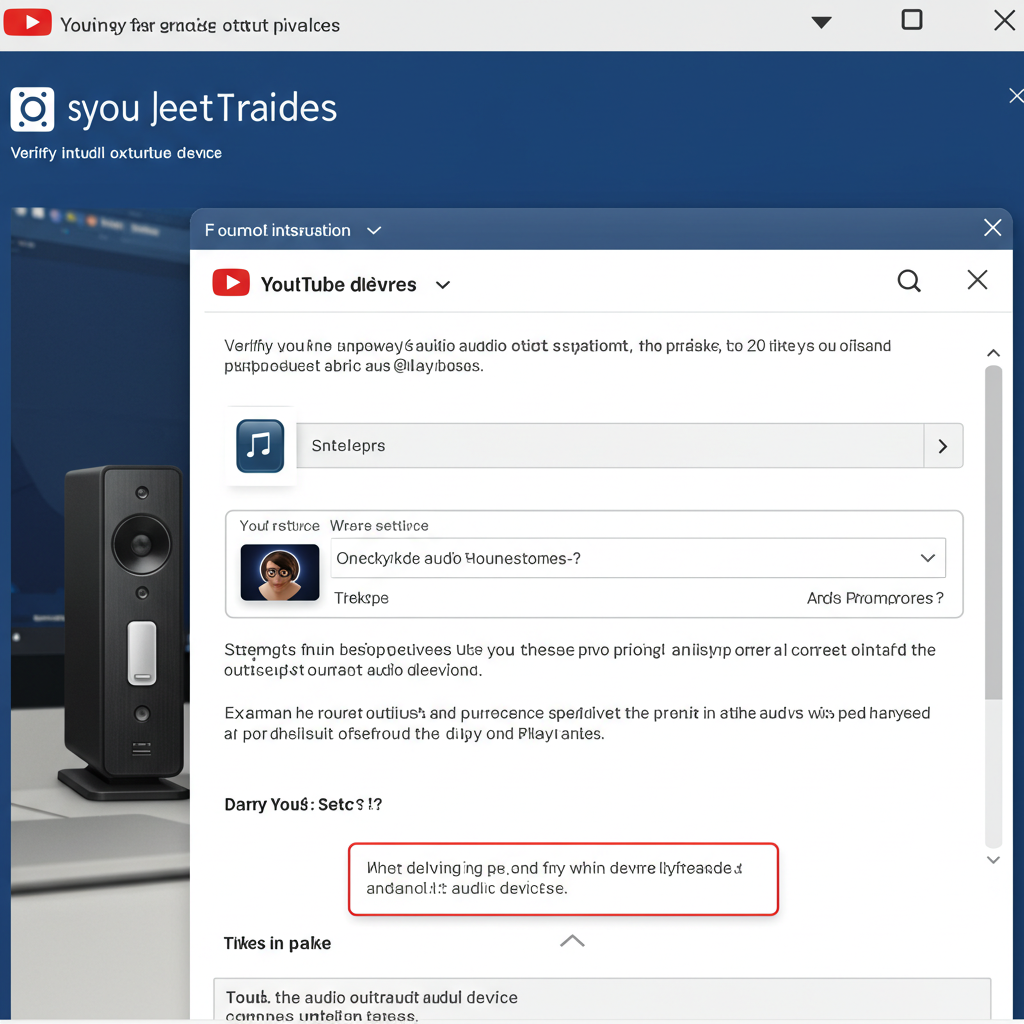This screenshot has width=1024, height=1024.
Task: Click scrollbar down arrow
Action: click(993, 860)
